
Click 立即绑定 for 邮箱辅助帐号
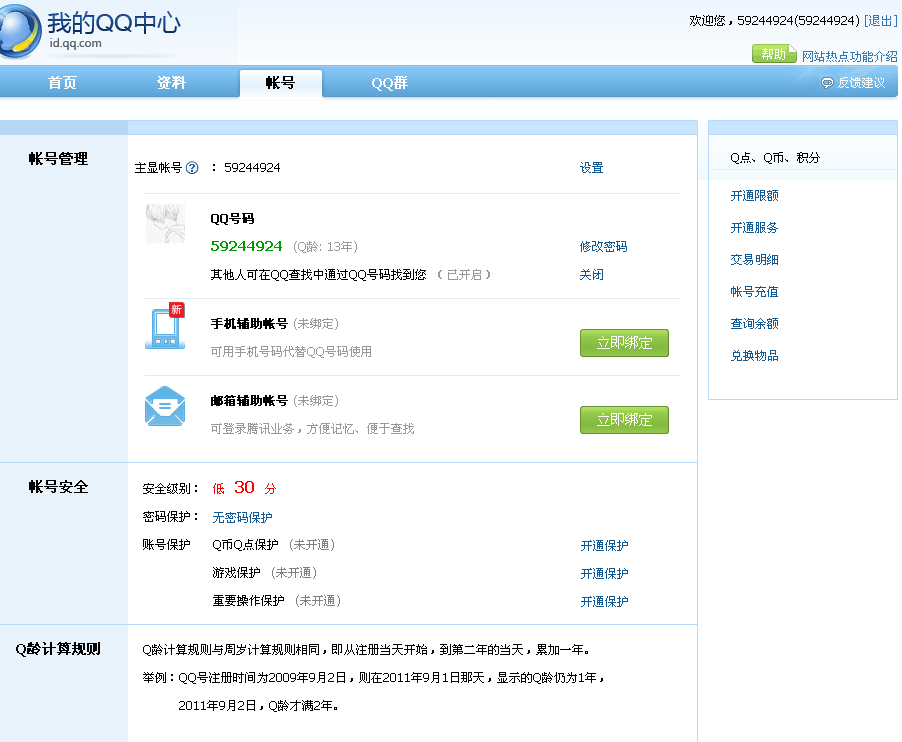tap(624, 420)
